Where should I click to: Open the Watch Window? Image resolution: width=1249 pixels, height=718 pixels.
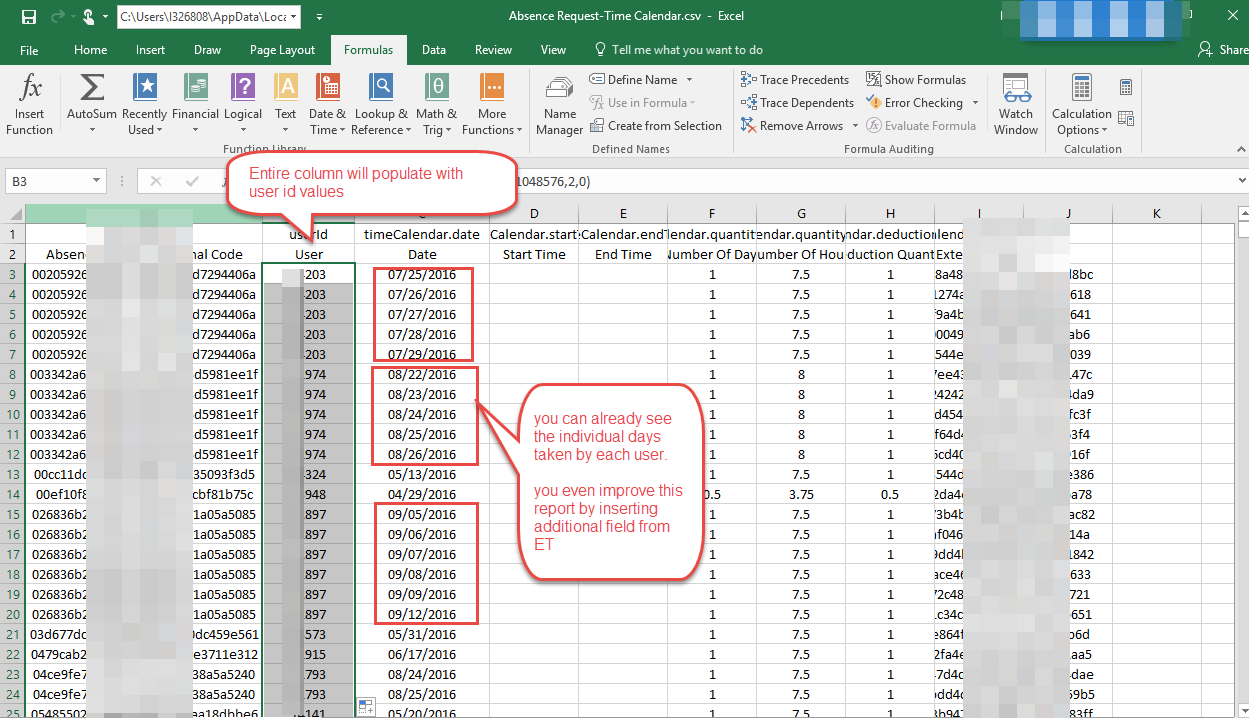1016,105
